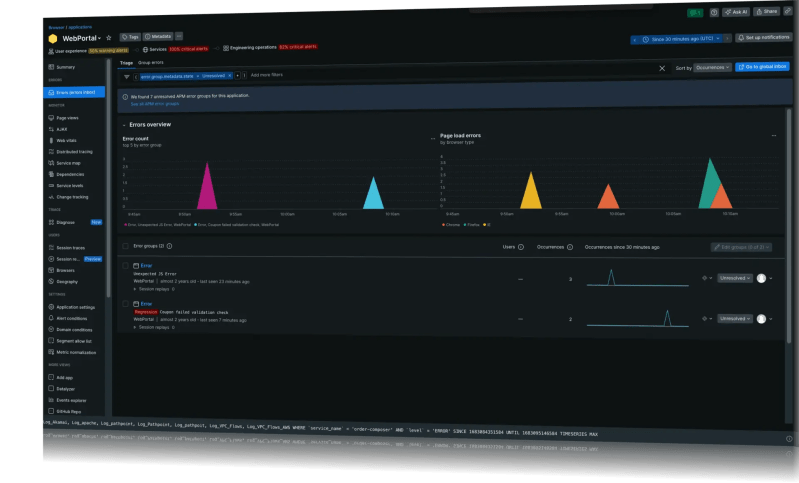Select all Error groups checkbox
This screenshot has width=799, height=483.
125,246
